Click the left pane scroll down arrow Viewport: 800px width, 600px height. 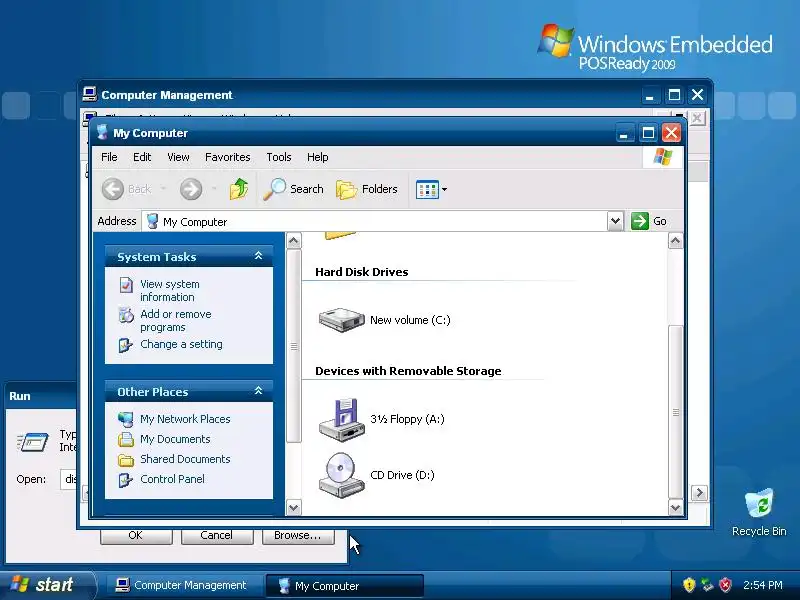(x=294, y=508)
